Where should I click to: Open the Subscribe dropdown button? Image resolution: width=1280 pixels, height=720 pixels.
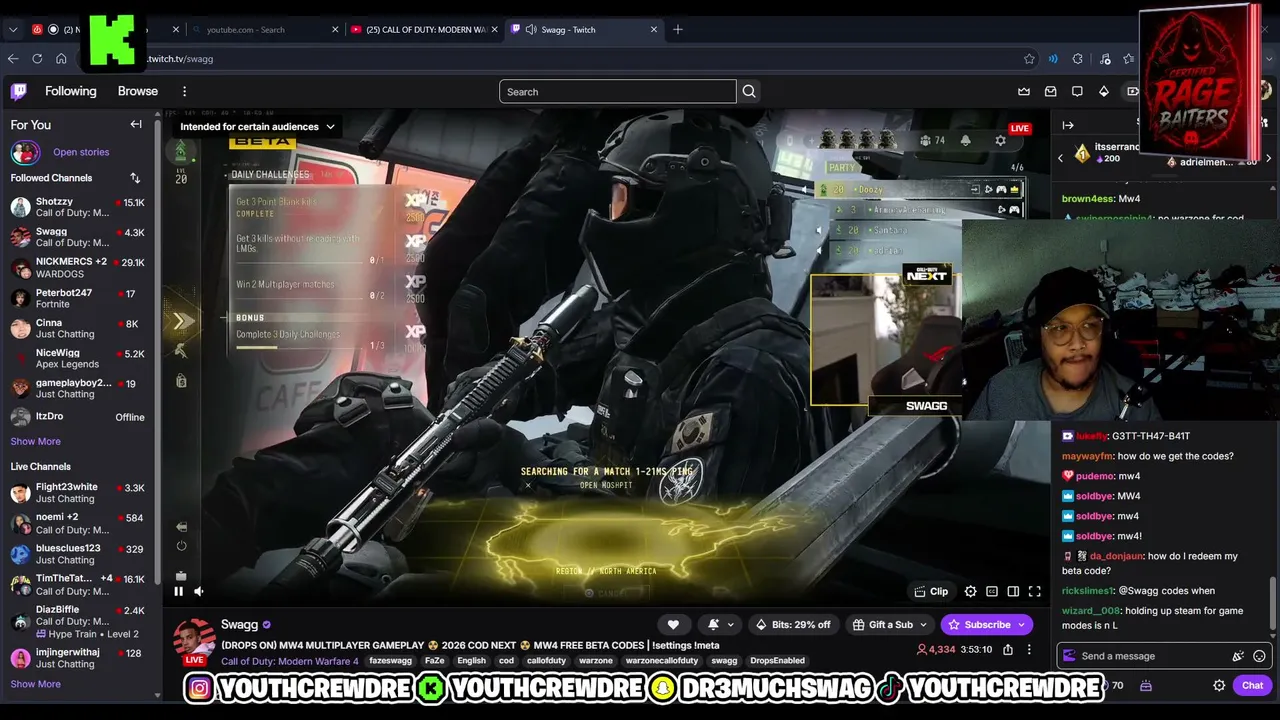pyautogui.click(x=987, y=624)
